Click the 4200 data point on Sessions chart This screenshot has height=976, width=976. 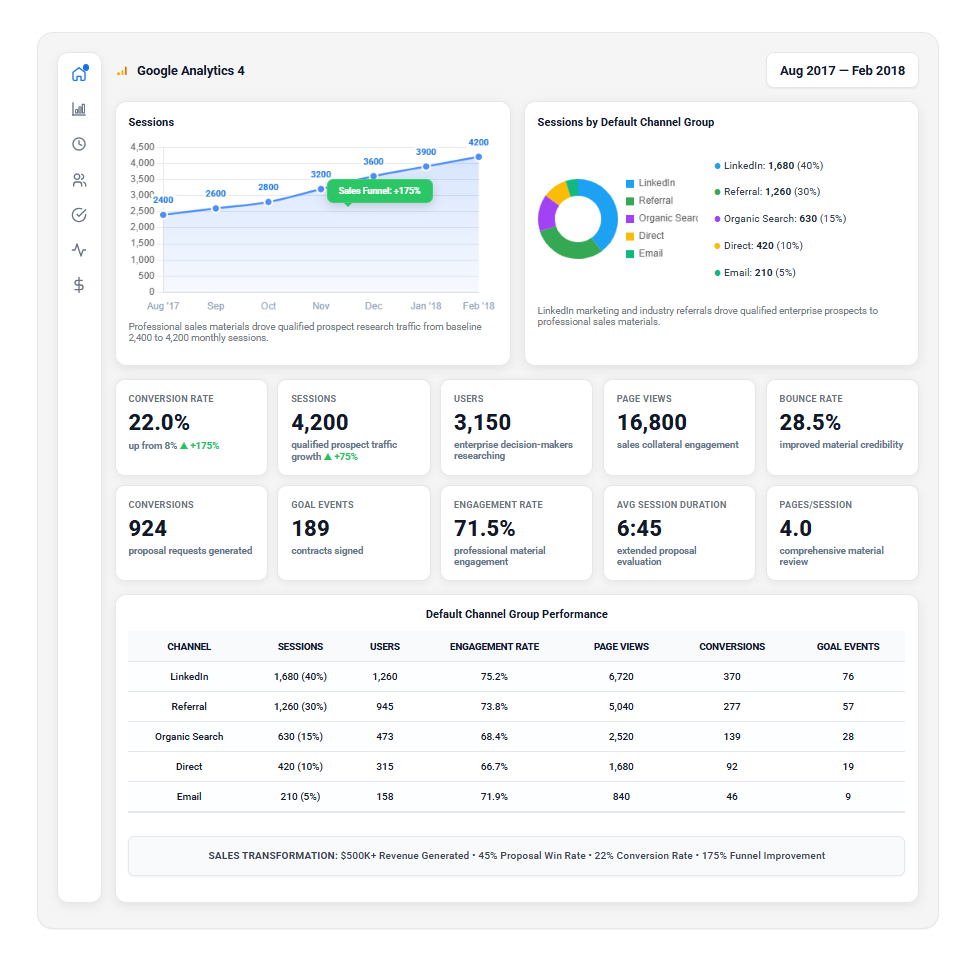click(479, 156)
